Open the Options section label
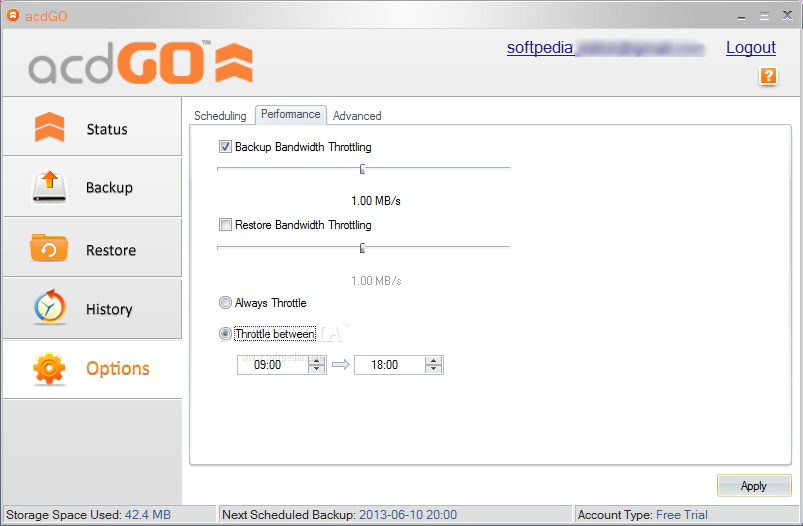803x526 pixels. [x=118, y=368]
